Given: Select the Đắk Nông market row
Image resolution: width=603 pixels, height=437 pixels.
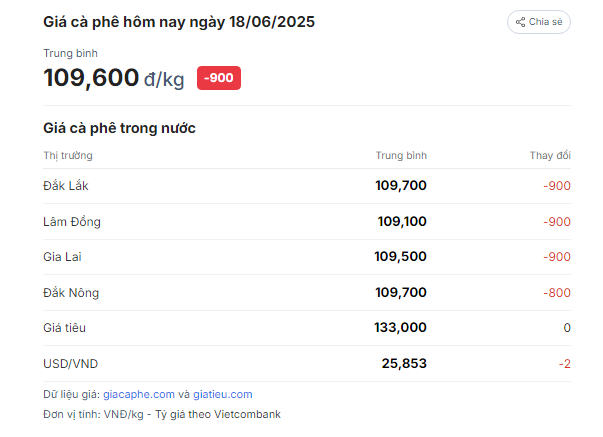Looking at the screenshot, I should 307,293.
